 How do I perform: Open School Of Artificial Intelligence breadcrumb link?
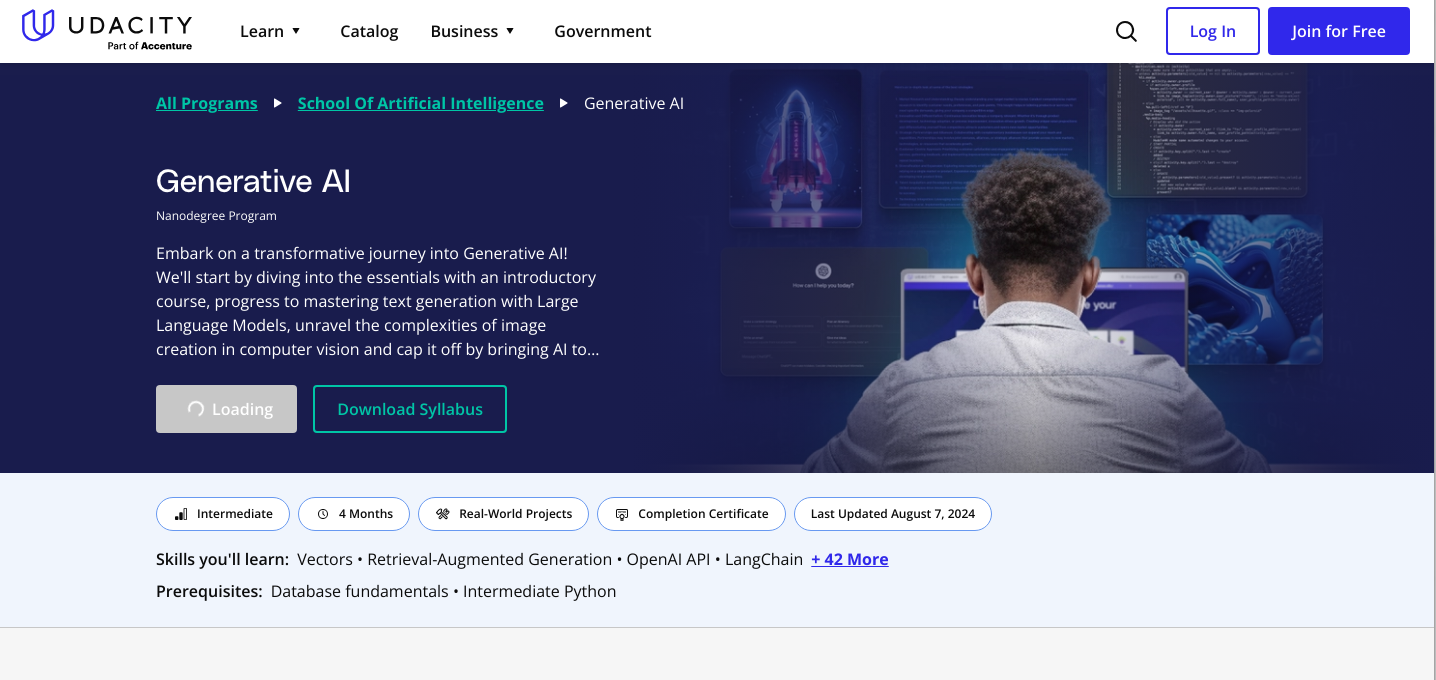click(x=421, y=103)
